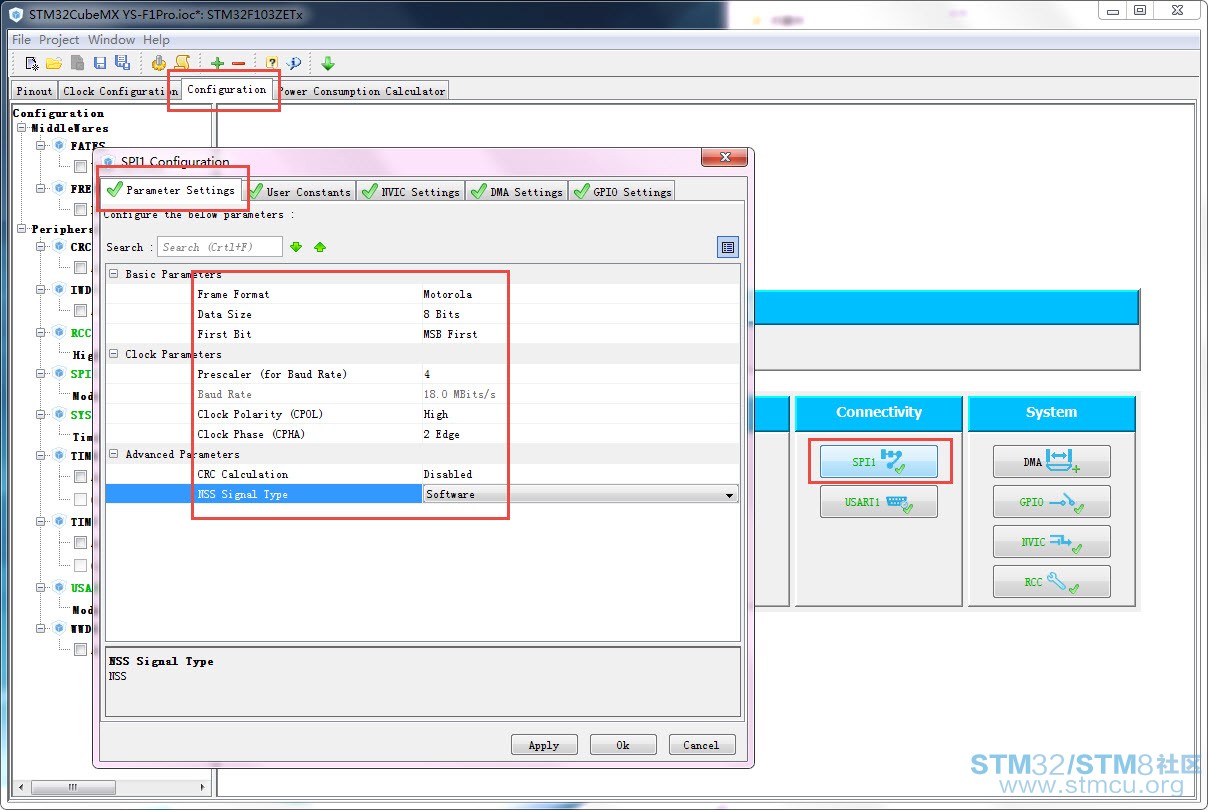Select the First Bit value MSB First
Image resolution: width=1208 pixels, height=810 pixels.
pos(450,334)
